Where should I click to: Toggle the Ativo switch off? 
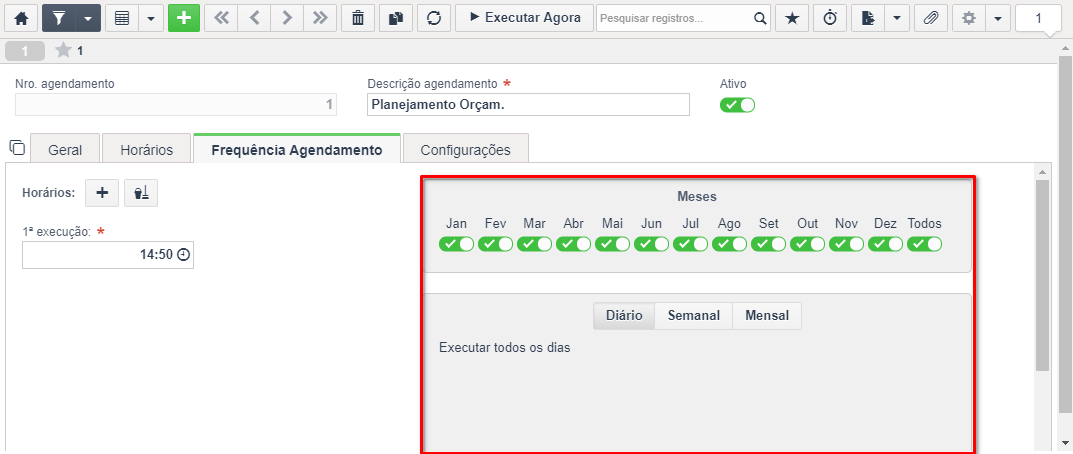coord(738,105)
